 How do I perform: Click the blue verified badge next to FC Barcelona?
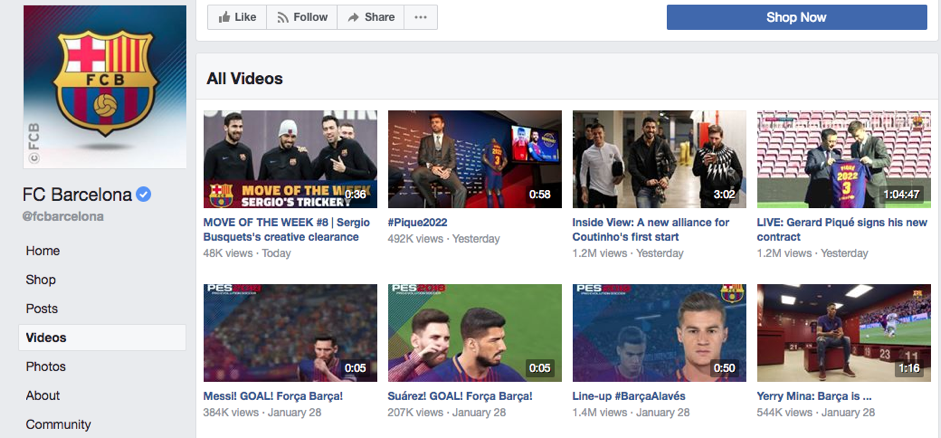pos(143,194)
